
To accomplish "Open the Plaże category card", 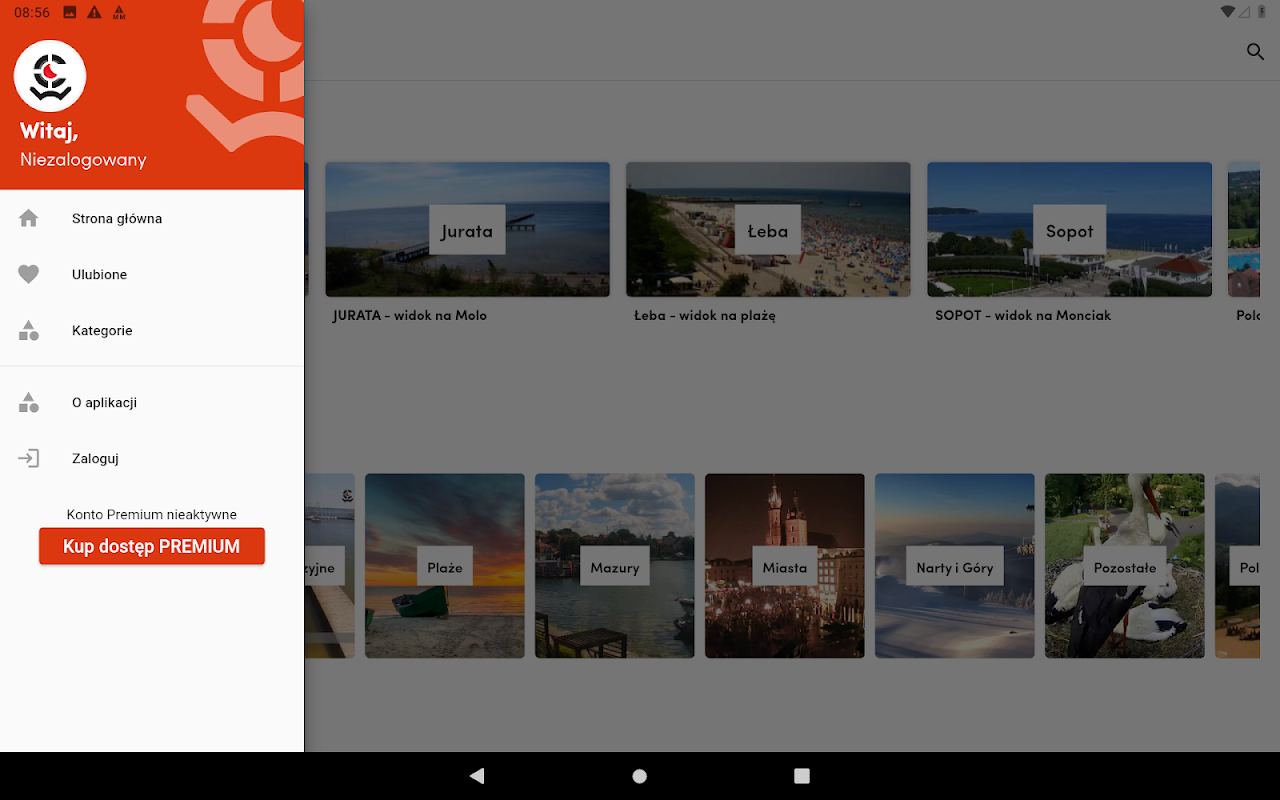I will pyautogui.click(x=445, y=566).
